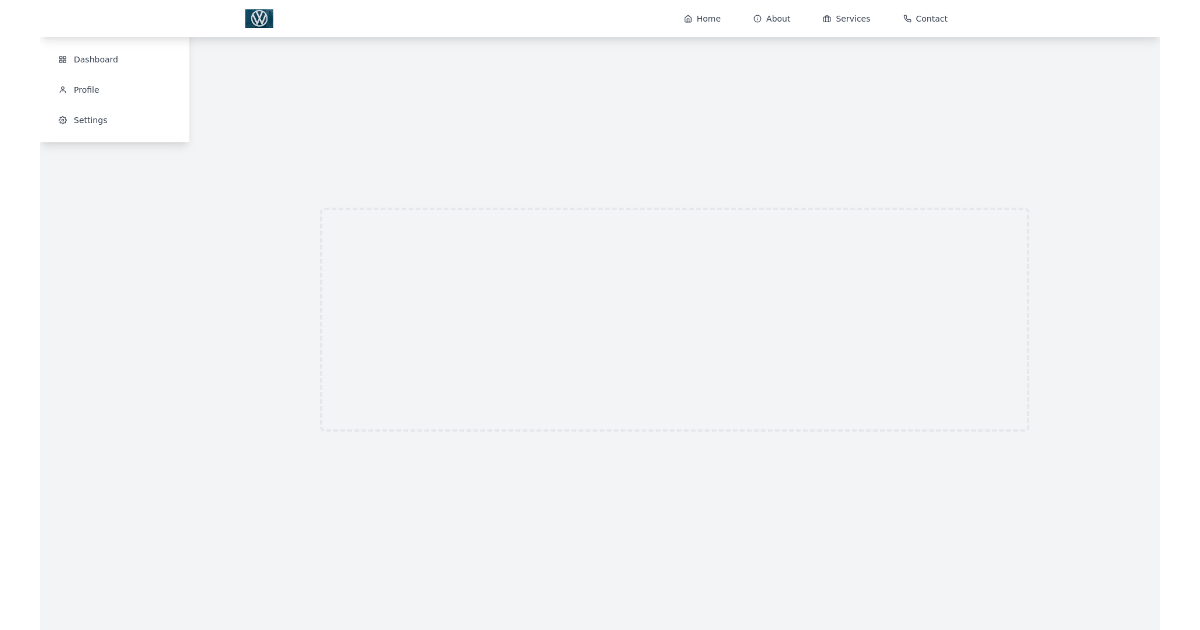Click the VW logo in the navbar

point(259,18)
